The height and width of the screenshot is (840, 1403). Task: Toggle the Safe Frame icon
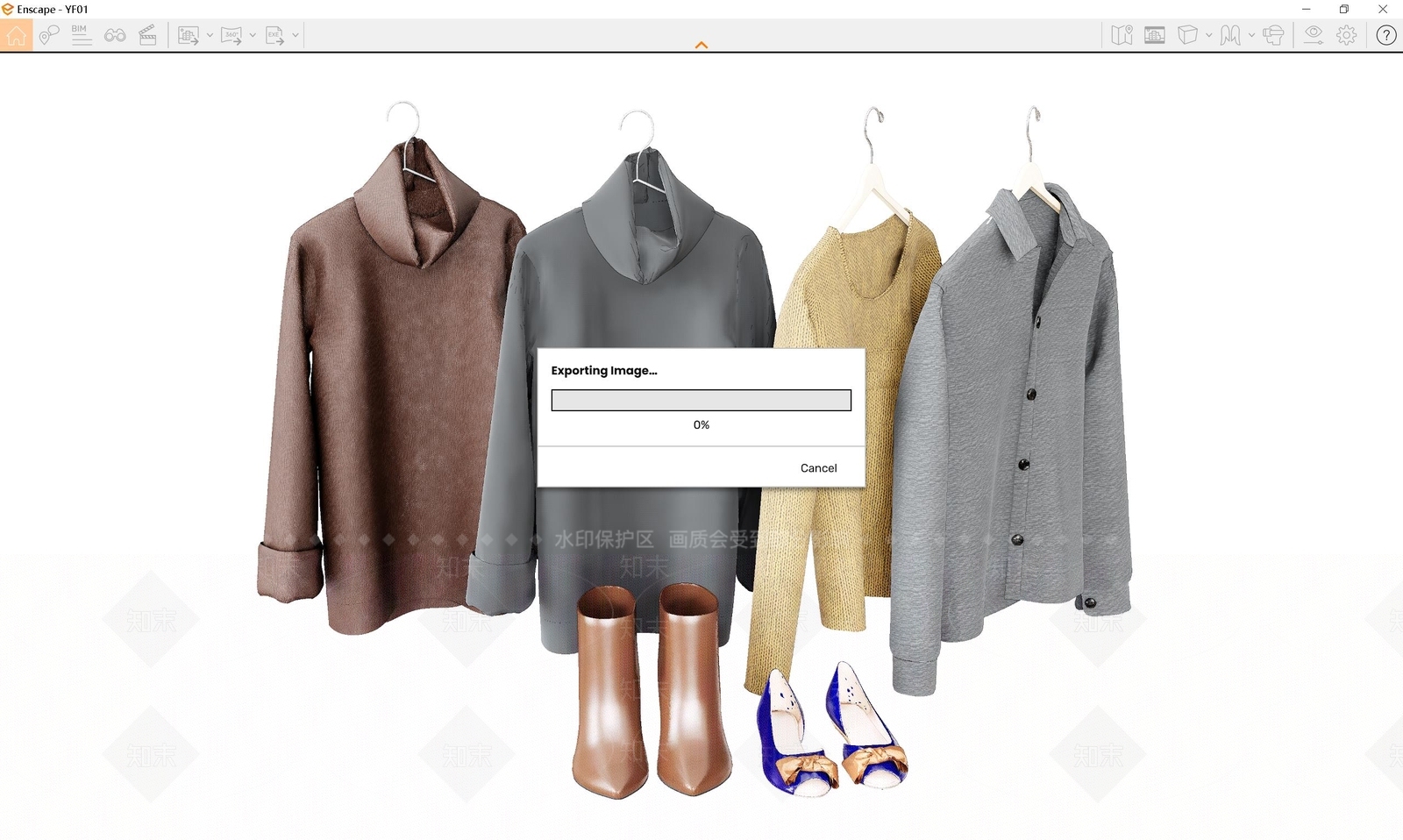tap(1155, 35)
